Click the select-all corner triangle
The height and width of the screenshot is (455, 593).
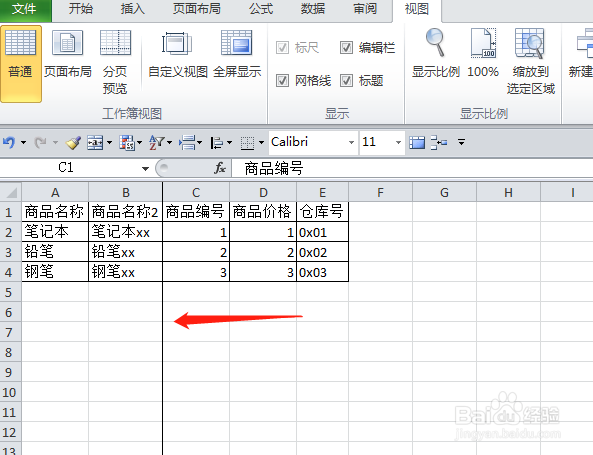(11, 192)
